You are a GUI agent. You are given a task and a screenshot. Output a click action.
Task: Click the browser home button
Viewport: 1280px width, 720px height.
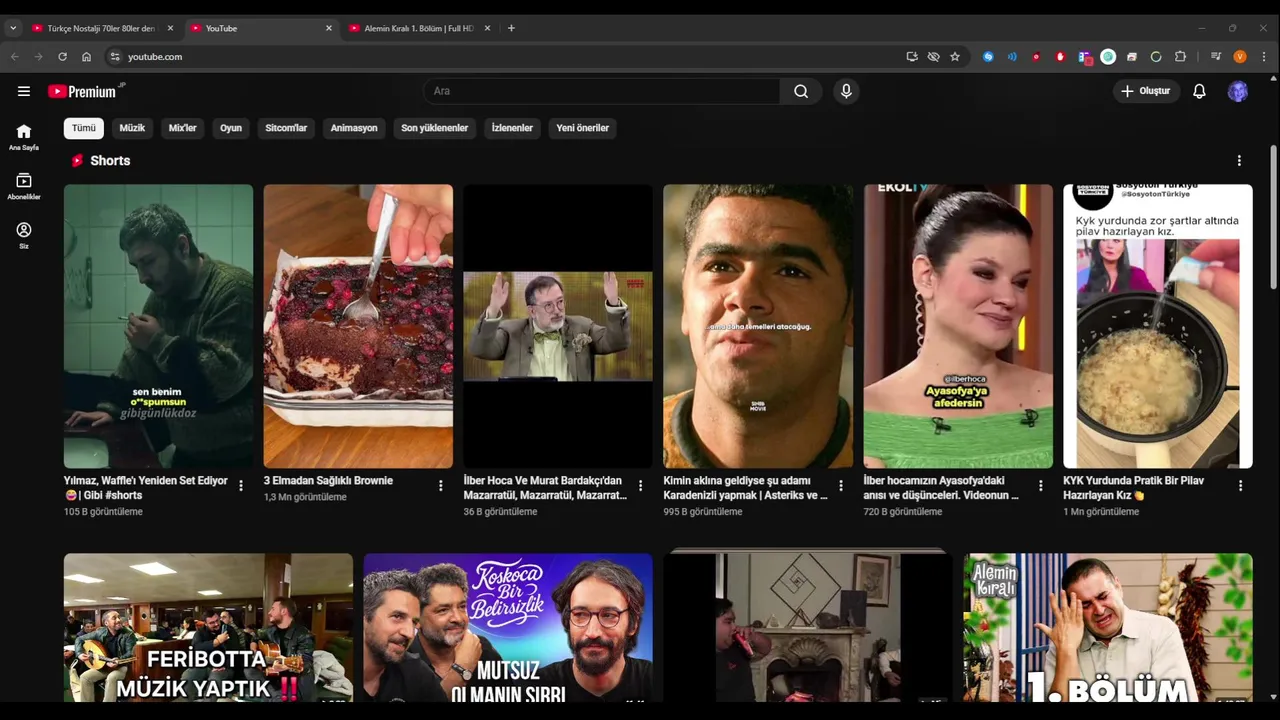[x=86, y=57]
